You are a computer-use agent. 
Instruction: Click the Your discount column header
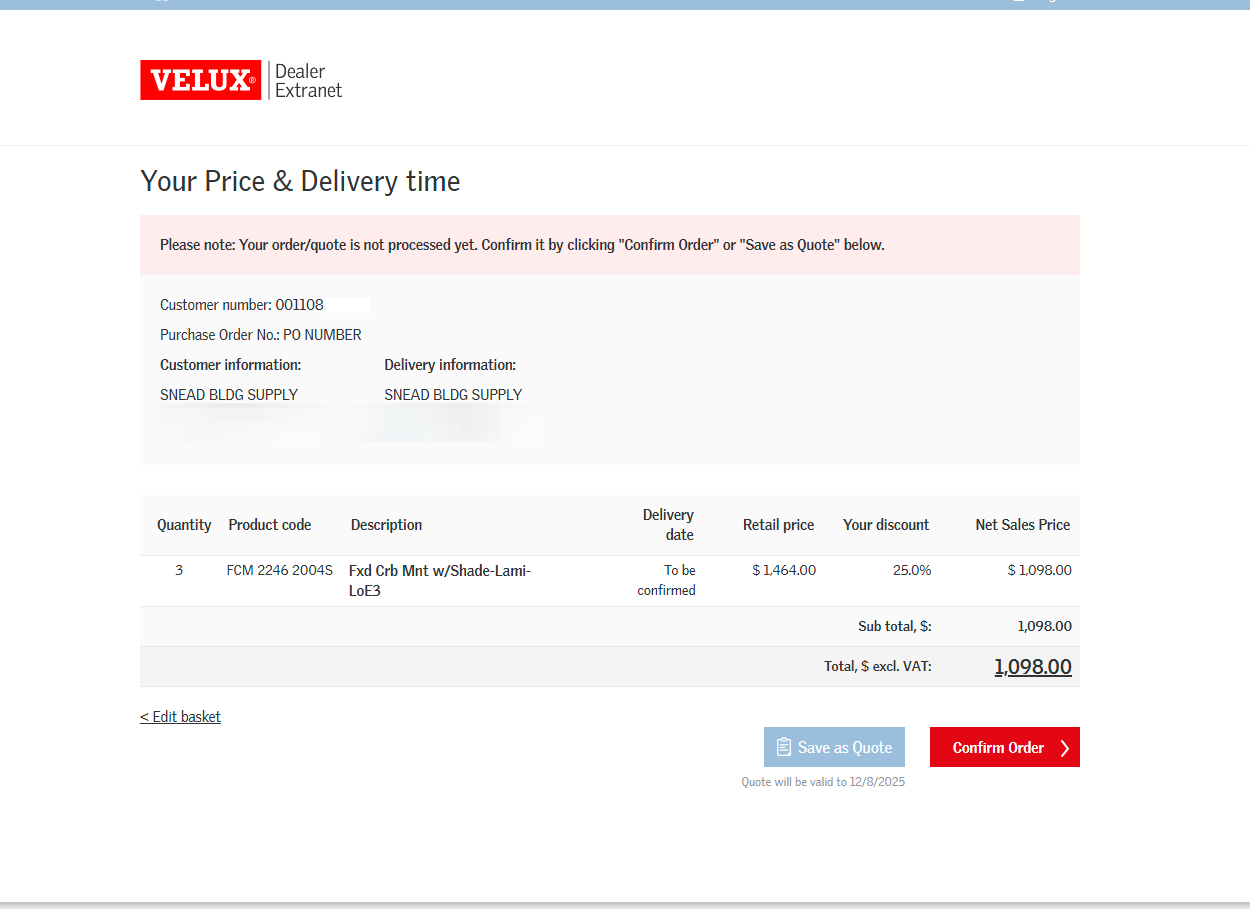pyautogui.click(x=885, y=525)
